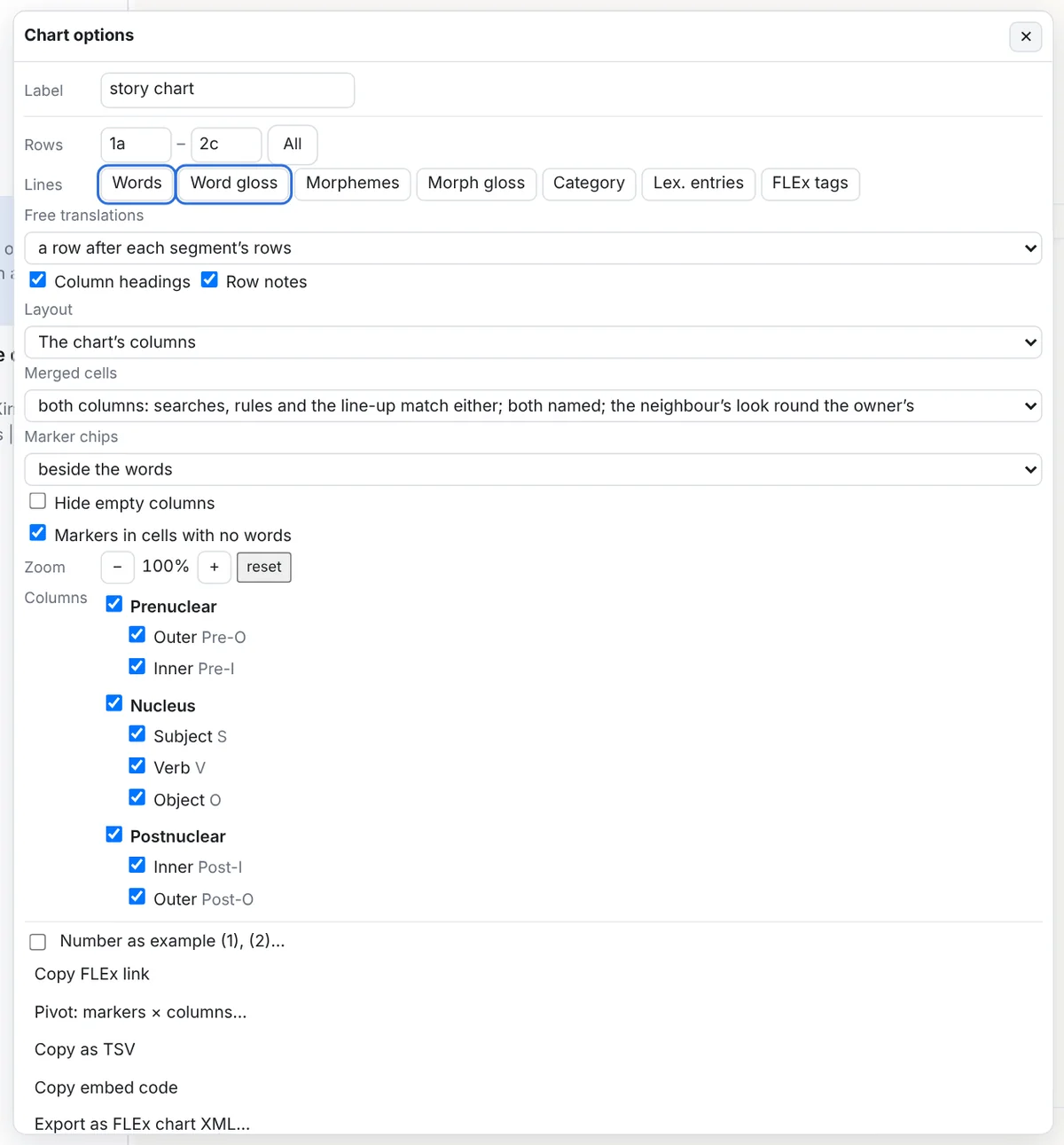Uncheck the Nucleus column group

(114, 704)
